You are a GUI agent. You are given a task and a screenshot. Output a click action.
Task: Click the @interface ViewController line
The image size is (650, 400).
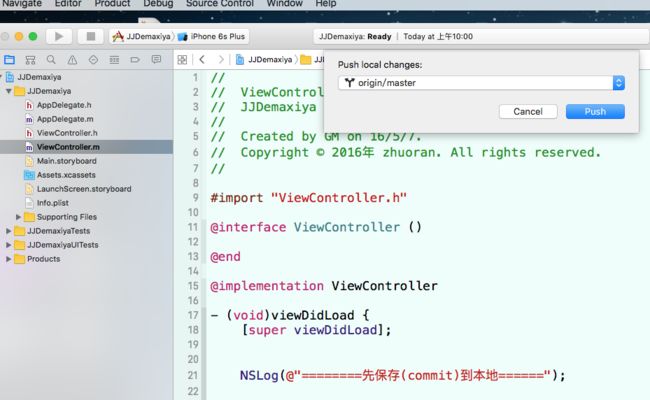(316, 227)
